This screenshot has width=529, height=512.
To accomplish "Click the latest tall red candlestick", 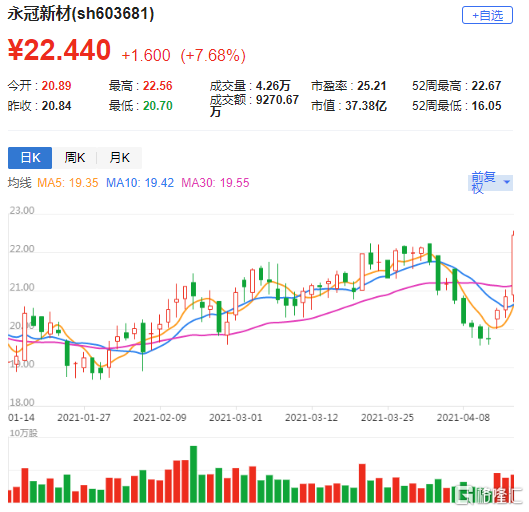I will click(x=513, y=265).
